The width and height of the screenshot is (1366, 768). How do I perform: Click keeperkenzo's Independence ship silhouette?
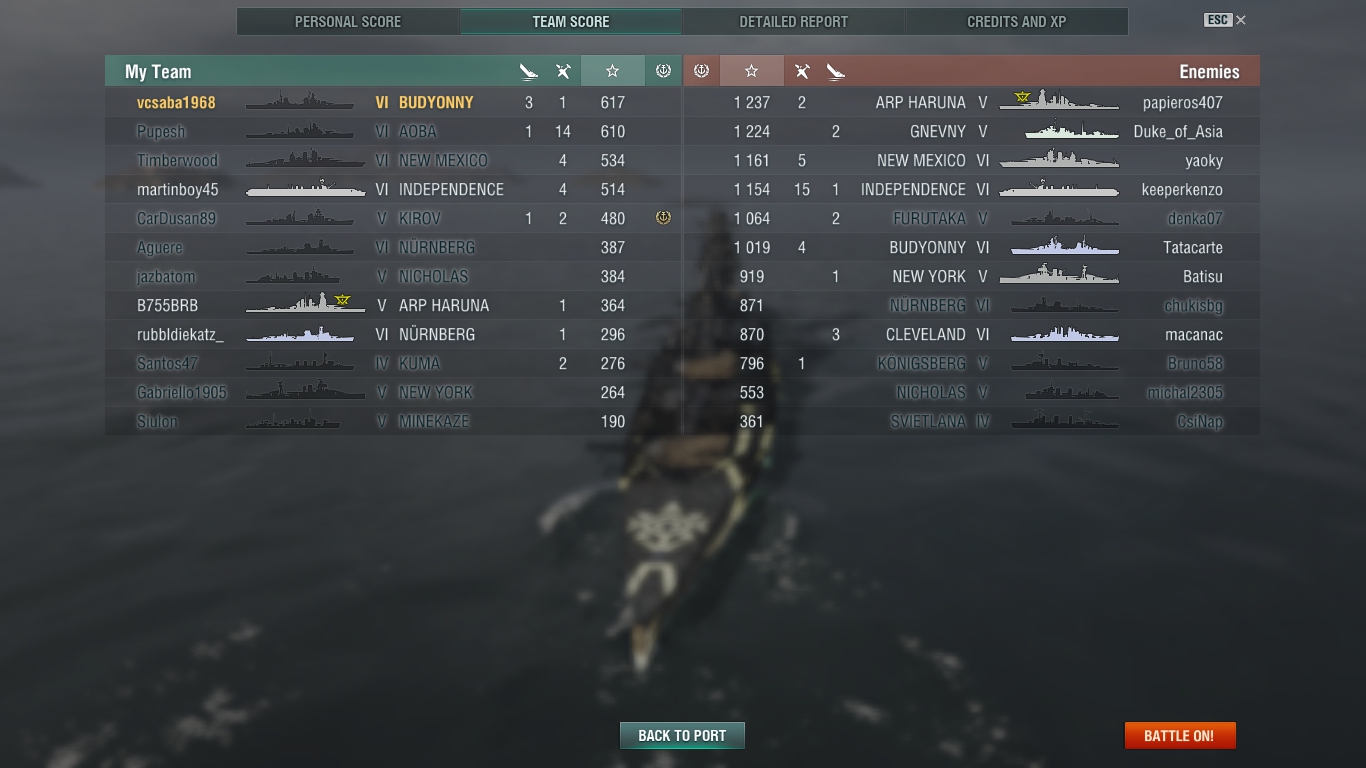pos(1059,188)
